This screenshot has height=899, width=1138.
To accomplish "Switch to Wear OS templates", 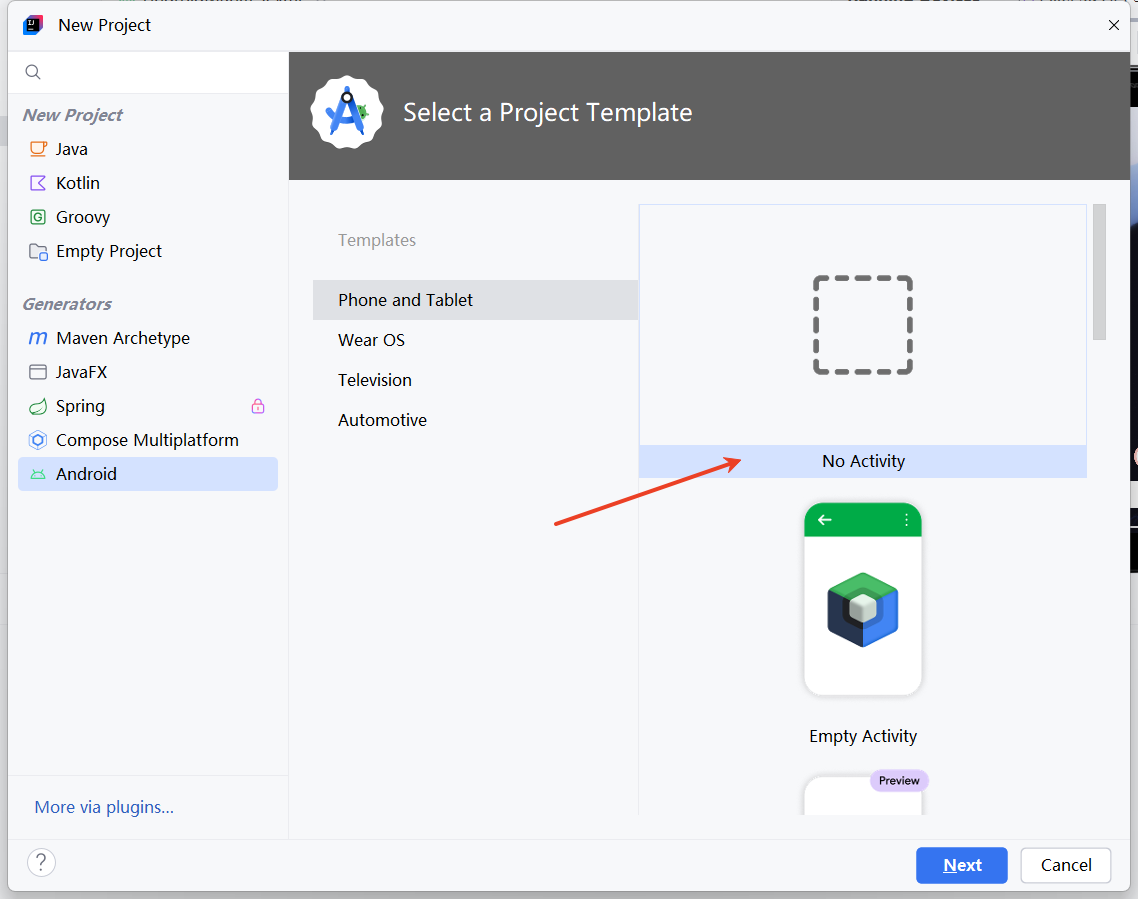I will pyautogui.click(x=475, y=340).
